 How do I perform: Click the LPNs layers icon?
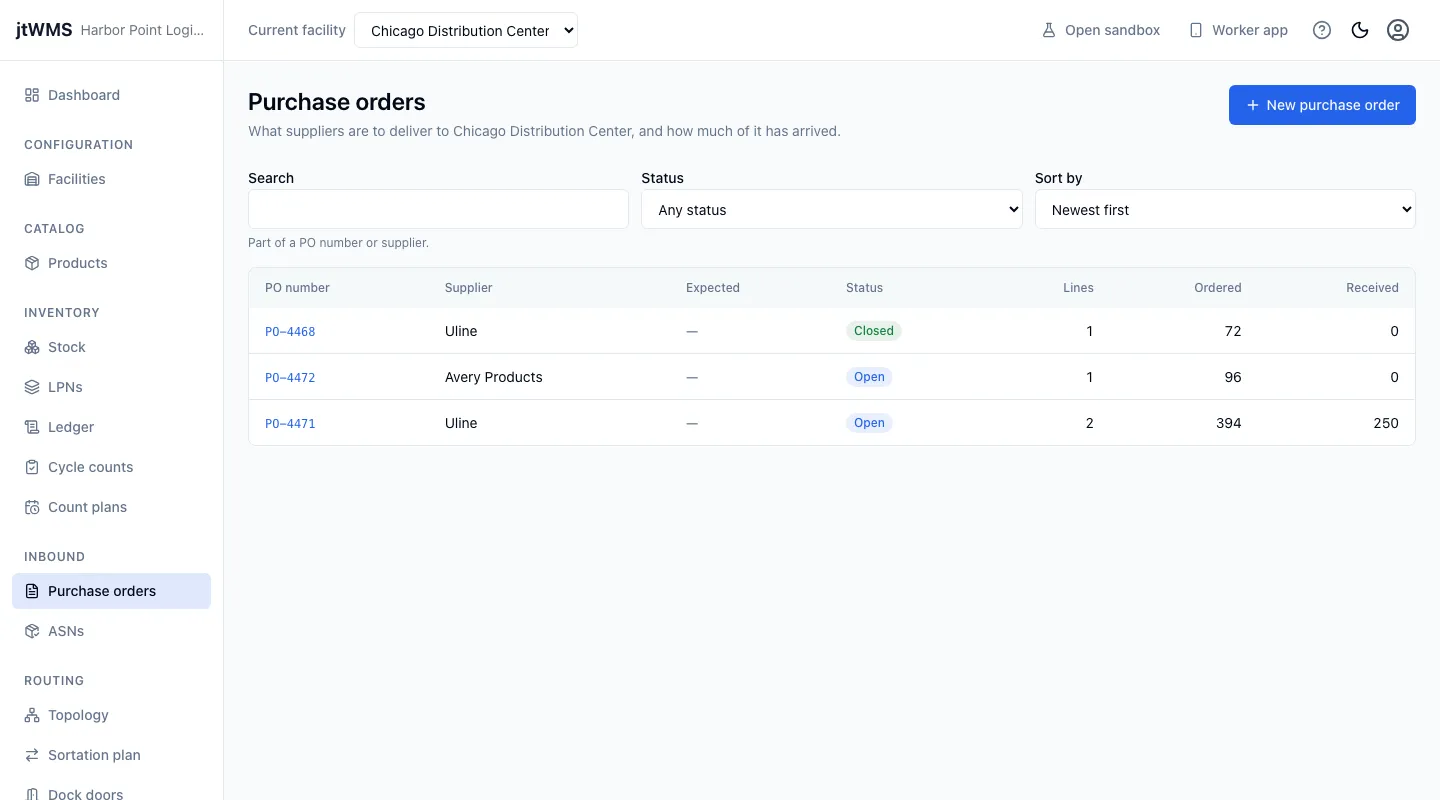pyautogui.click(x=32, y=387)
